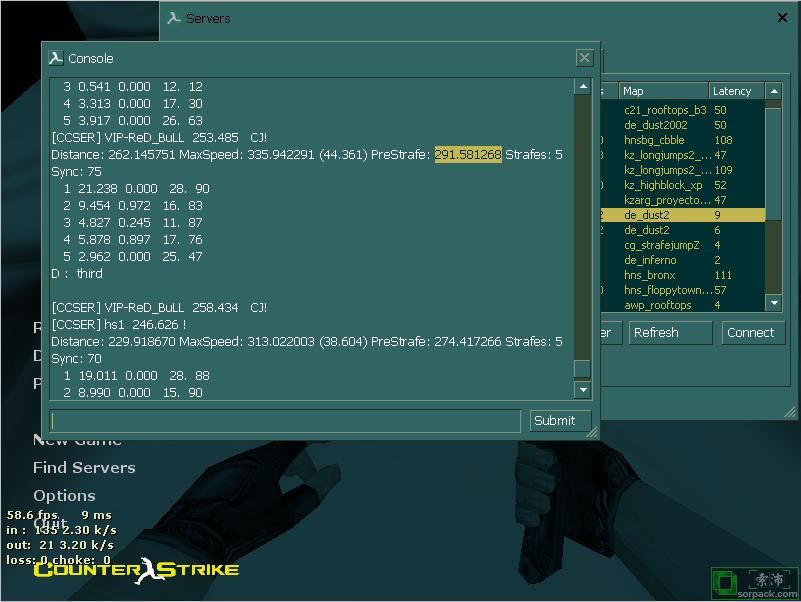The width and height of the screenshot is (801, 602).
Task: Focus the console command input field
Action: [285, 421]
